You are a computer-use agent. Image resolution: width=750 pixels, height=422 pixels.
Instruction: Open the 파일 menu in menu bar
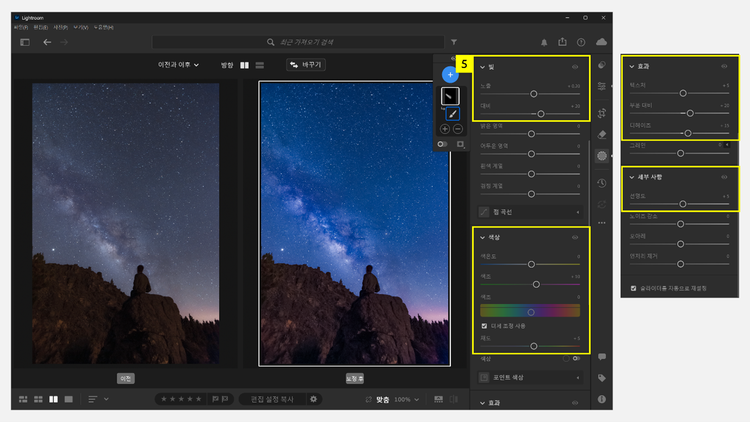(20, 27)
